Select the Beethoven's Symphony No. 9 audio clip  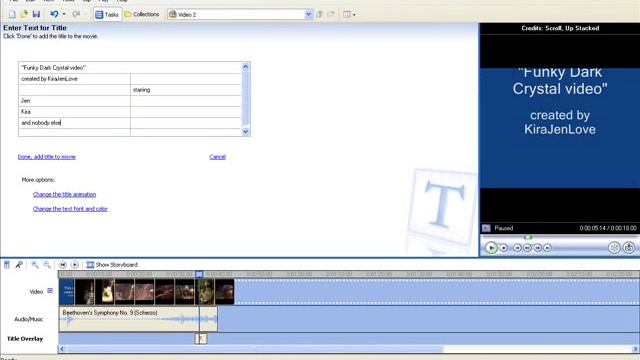coord(138,319)
